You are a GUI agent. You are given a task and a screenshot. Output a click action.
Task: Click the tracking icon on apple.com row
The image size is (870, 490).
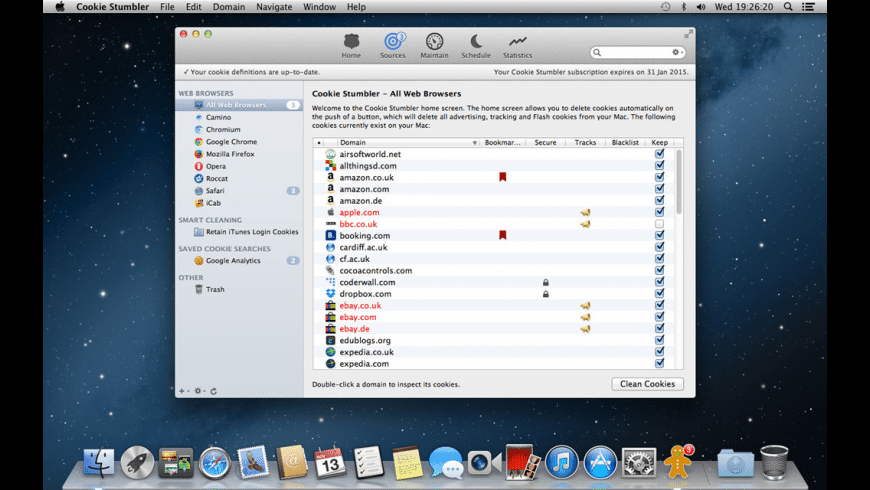585,213
